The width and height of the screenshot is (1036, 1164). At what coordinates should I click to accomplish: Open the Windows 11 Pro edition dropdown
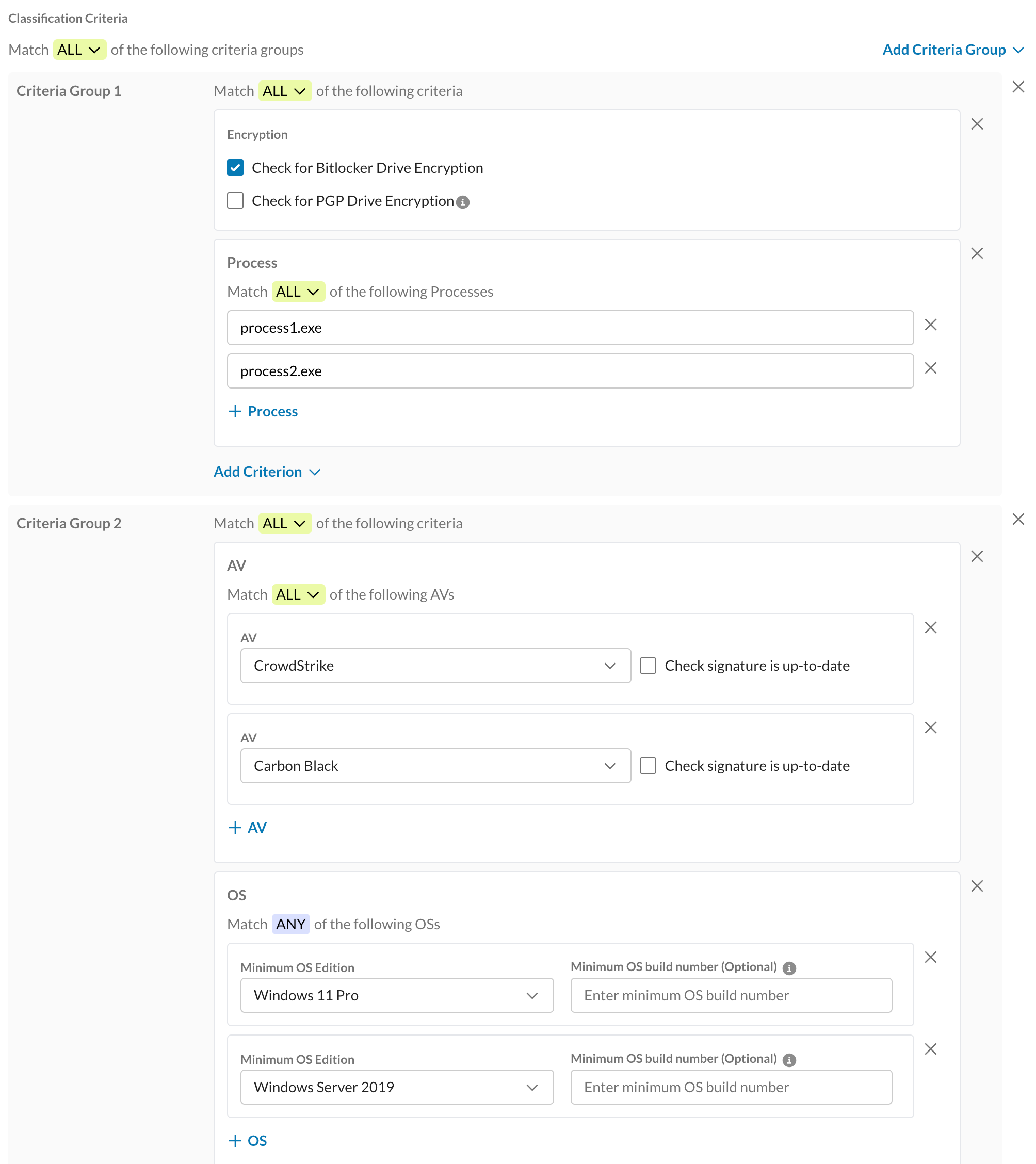pyautogui.click(x=396, y=995)
